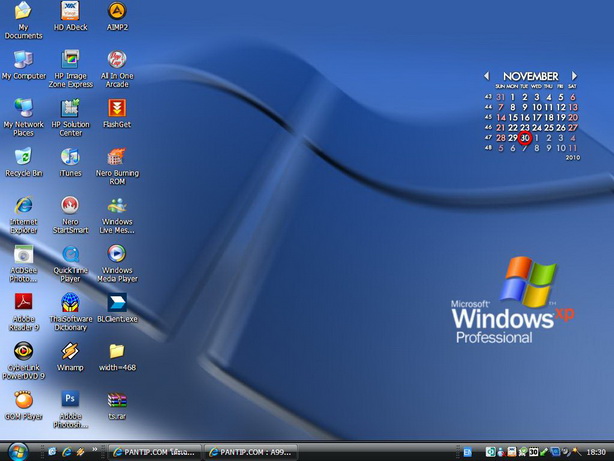
Task: Launch GOM Player desktop icon
Action: pyautogui.click(x=23, y=400)
